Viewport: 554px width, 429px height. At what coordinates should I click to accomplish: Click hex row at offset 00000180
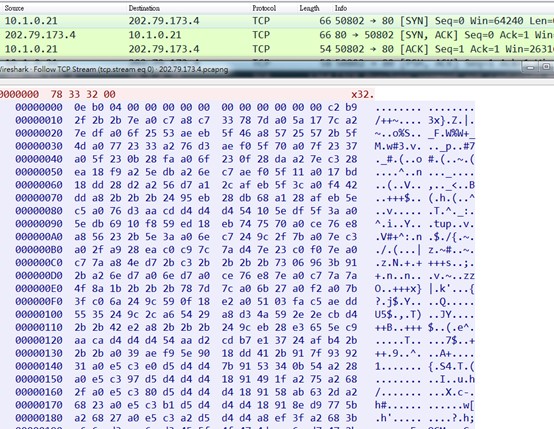point(244,418)
